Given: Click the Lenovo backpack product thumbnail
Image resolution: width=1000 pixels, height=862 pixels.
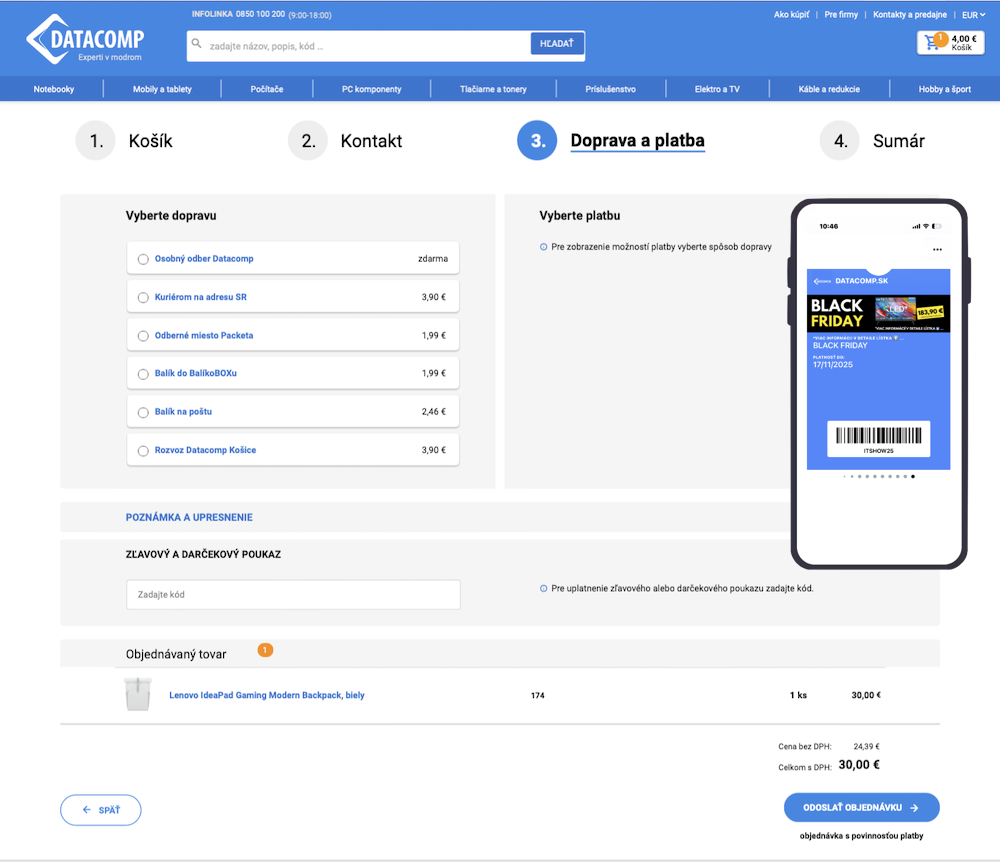Looking at the screenshot, I should coord(137,695).
